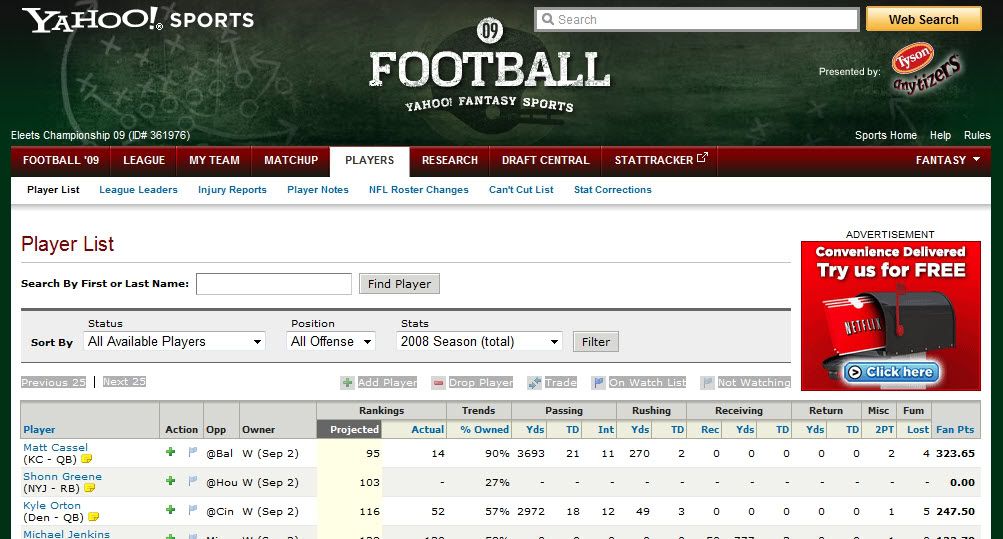1003x539 pixels.
Task: Add Shonn Greene with green plus icon
Action: pos(170,480)
